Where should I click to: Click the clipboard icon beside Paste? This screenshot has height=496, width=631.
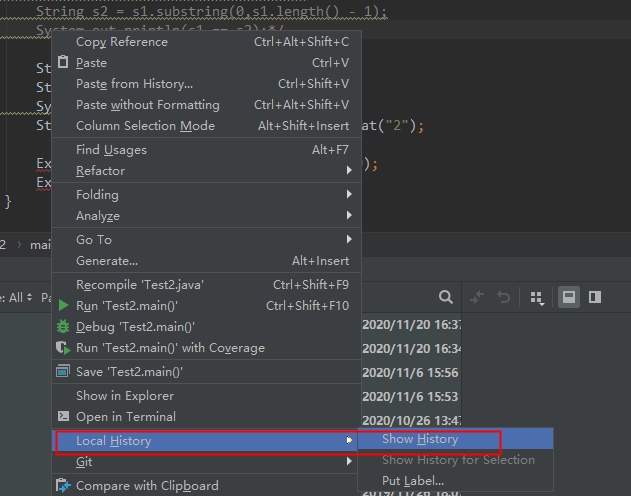pos(63,62)
